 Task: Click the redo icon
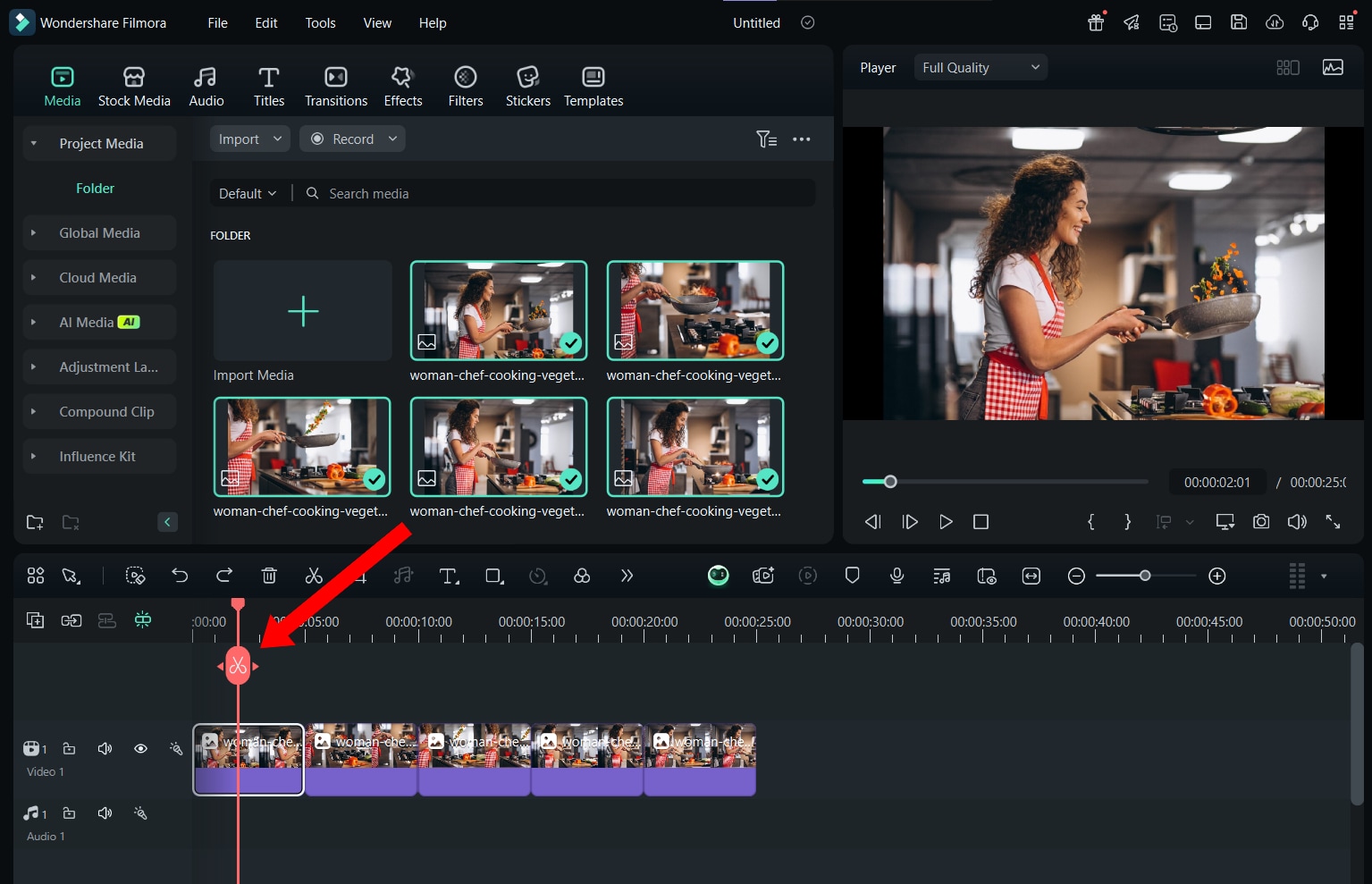point(224,576)
